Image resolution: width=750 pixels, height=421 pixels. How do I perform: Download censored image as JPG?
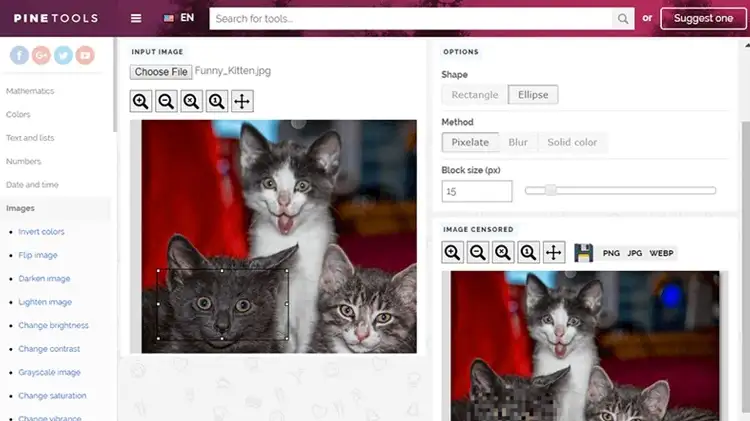click(x=635, y=253)
